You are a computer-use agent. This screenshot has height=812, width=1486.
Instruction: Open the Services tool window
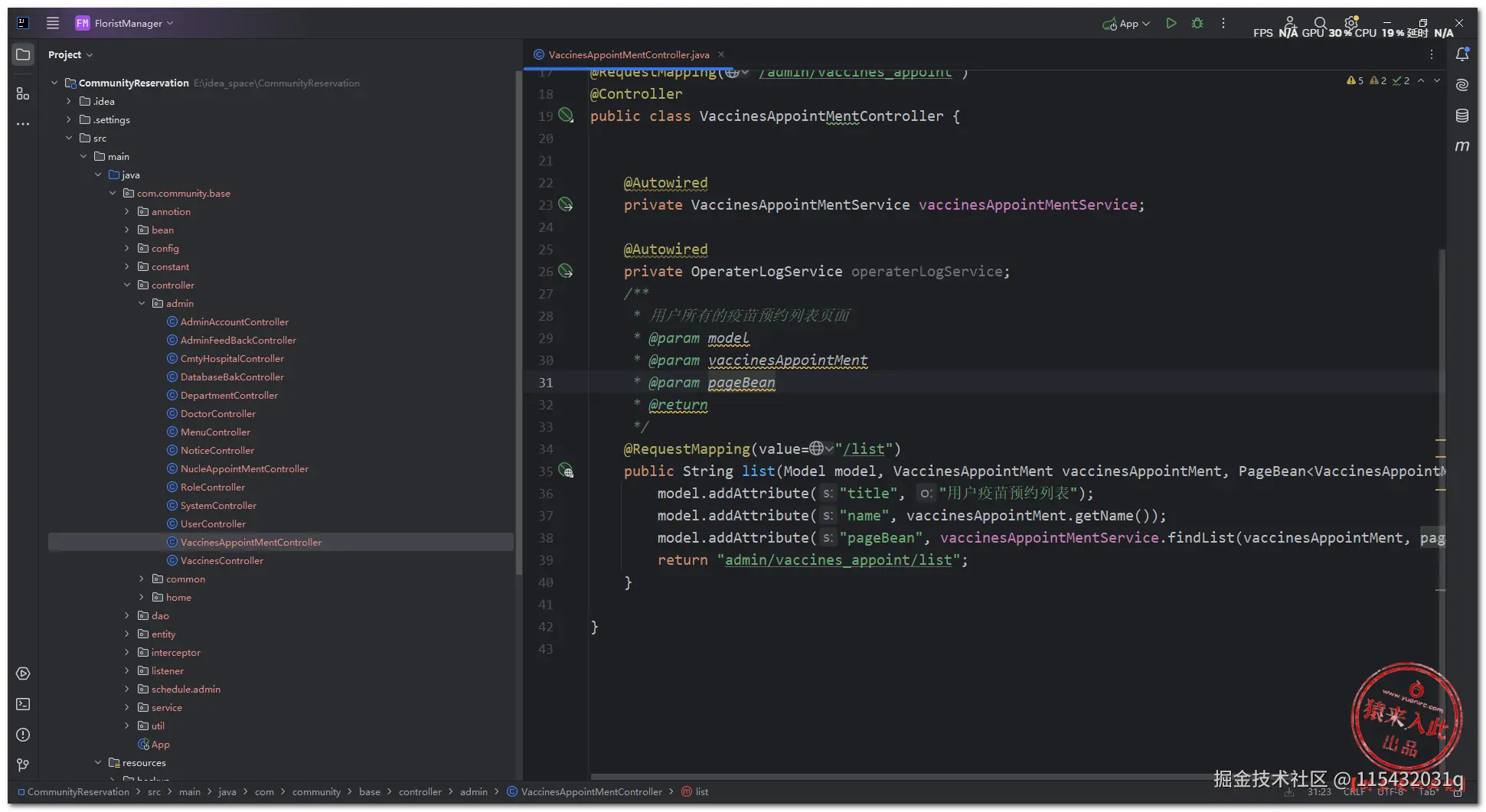23,673
